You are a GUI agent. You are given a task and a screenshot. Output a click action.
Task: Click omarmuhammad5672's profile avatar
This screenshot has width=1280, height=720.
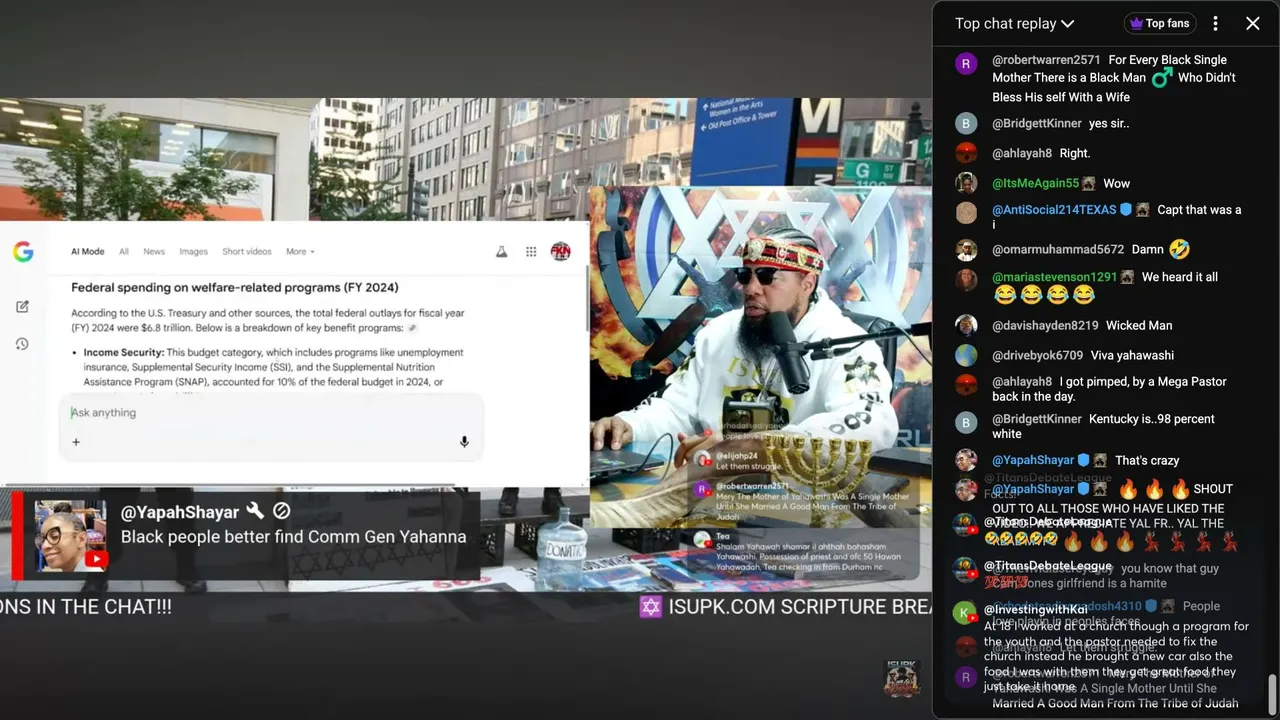(x=966, y=250)
